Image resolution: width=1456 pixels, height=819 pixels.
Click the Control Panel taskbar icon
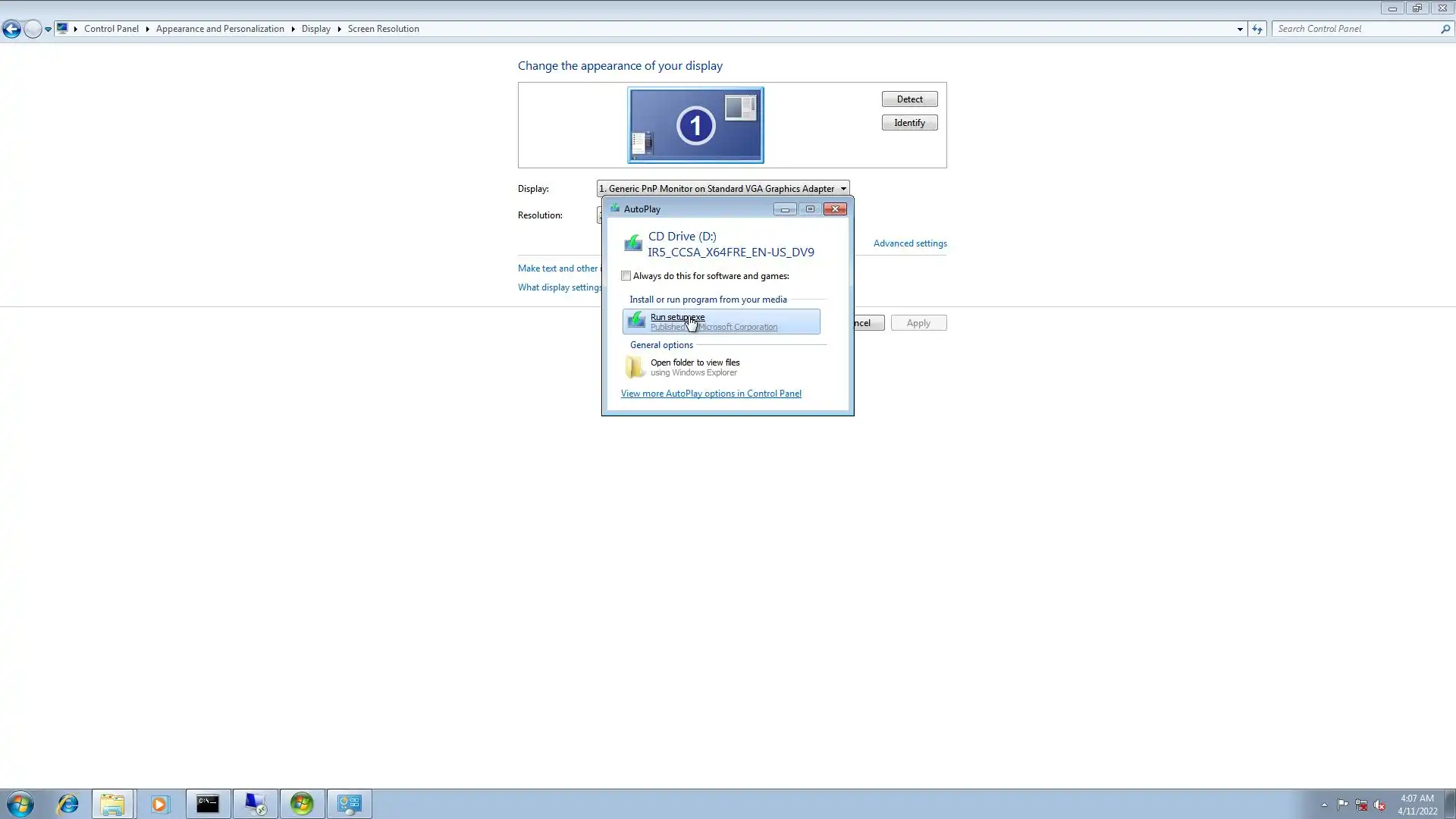click(x=349, y=804)
